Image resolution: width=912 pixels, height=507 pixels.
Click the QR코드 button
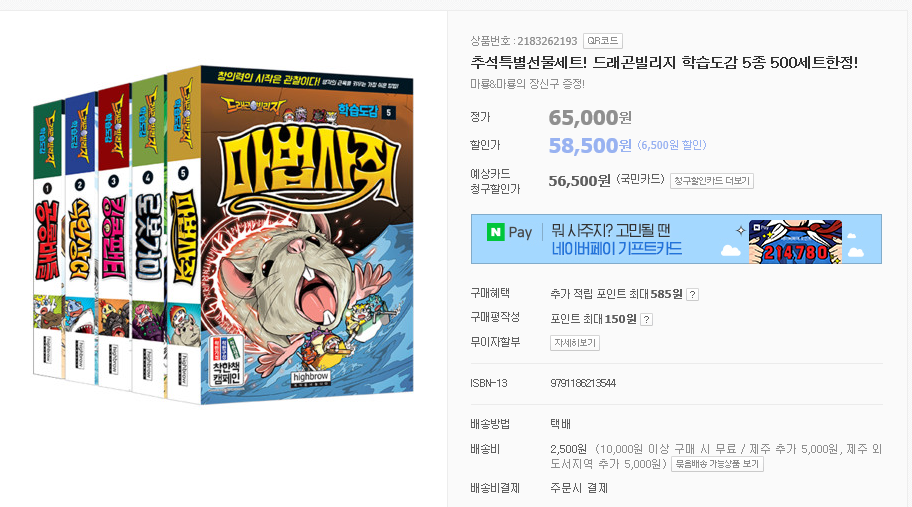[x=603, y=41]
